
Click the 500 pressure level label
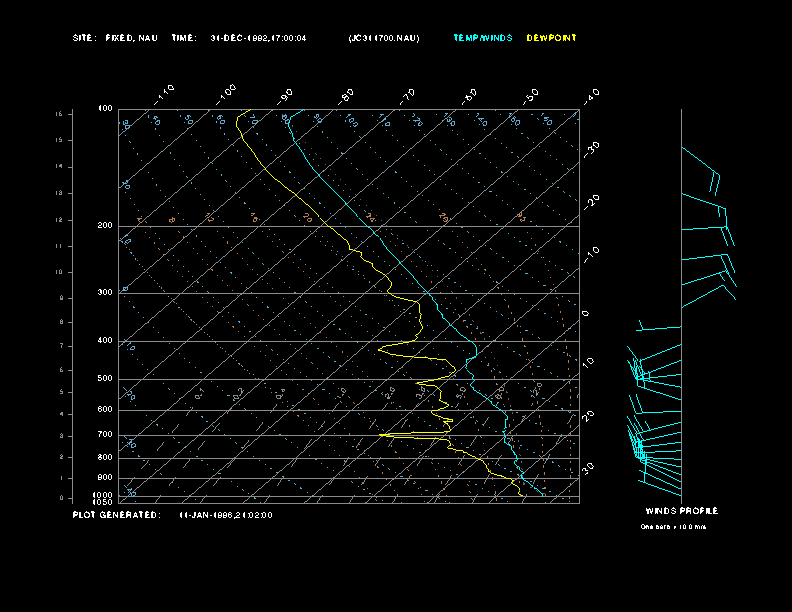(105, 379)
